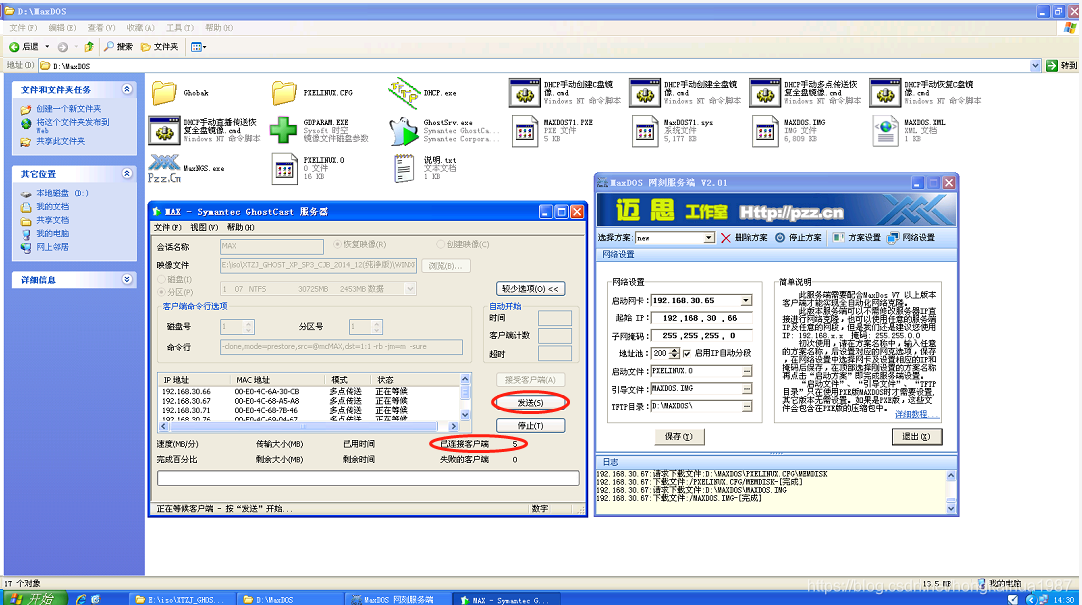The image size is (1082, 605).
Task: Select the 创建映像(C) radio button
Action: (440, 244)
